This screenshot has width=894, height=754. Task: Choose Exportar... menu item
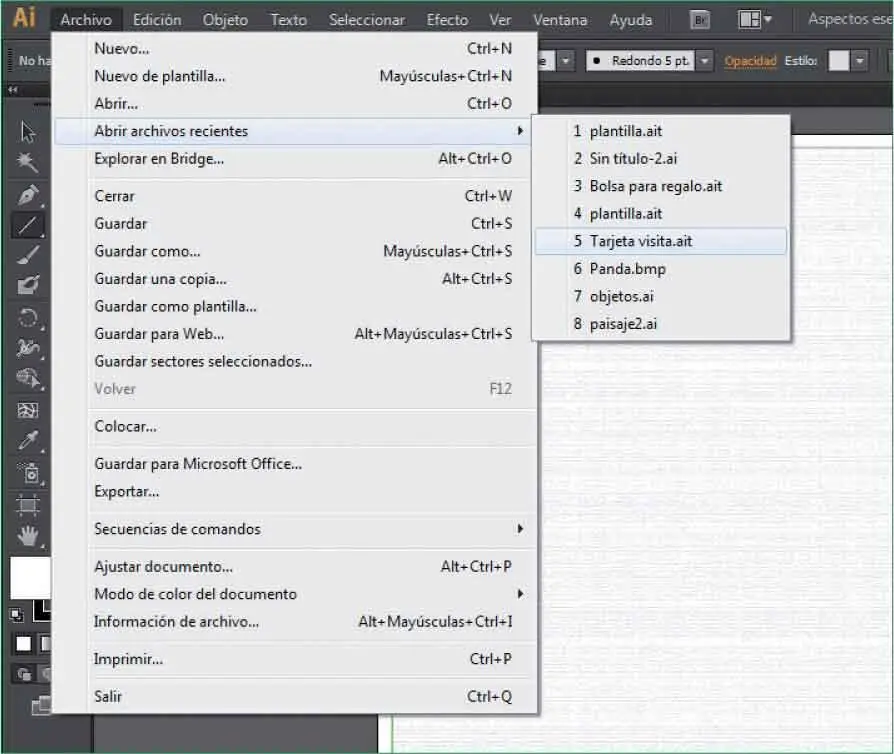click(x=295, y=491)
